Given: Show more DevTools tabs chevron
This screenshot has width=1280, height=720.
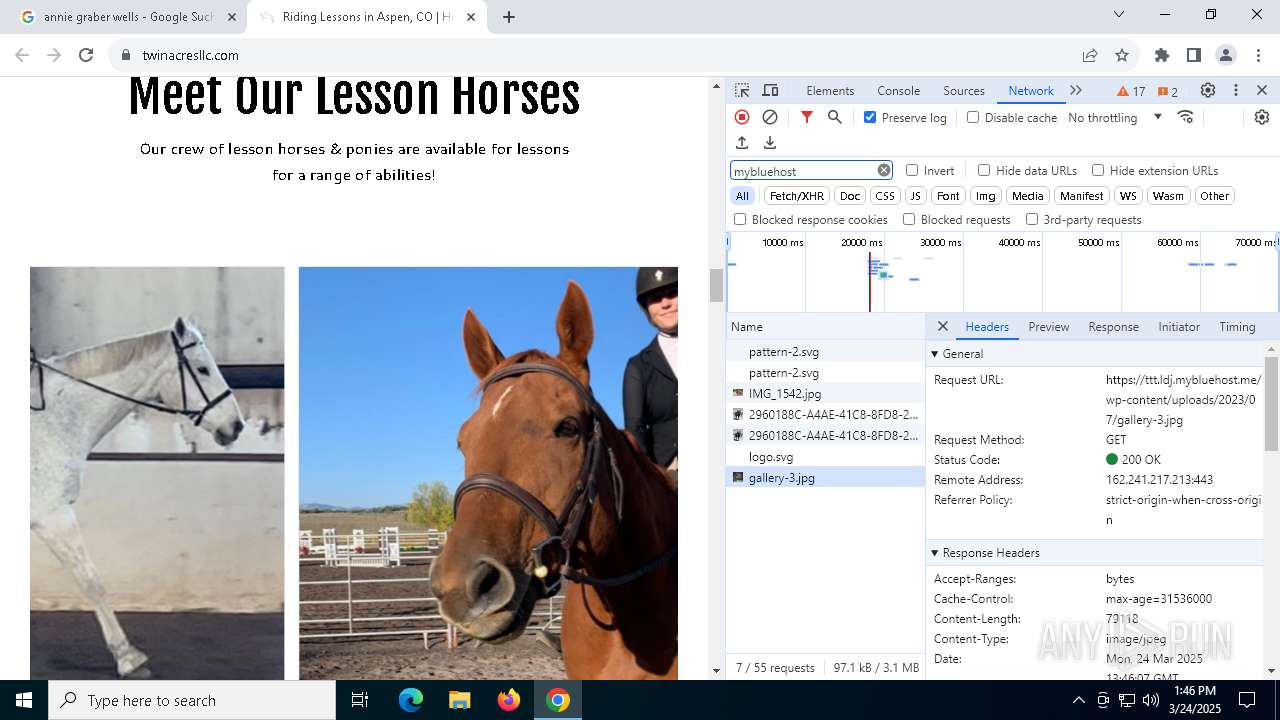Looking at the screenshot, I should (x=1076, y=90).
